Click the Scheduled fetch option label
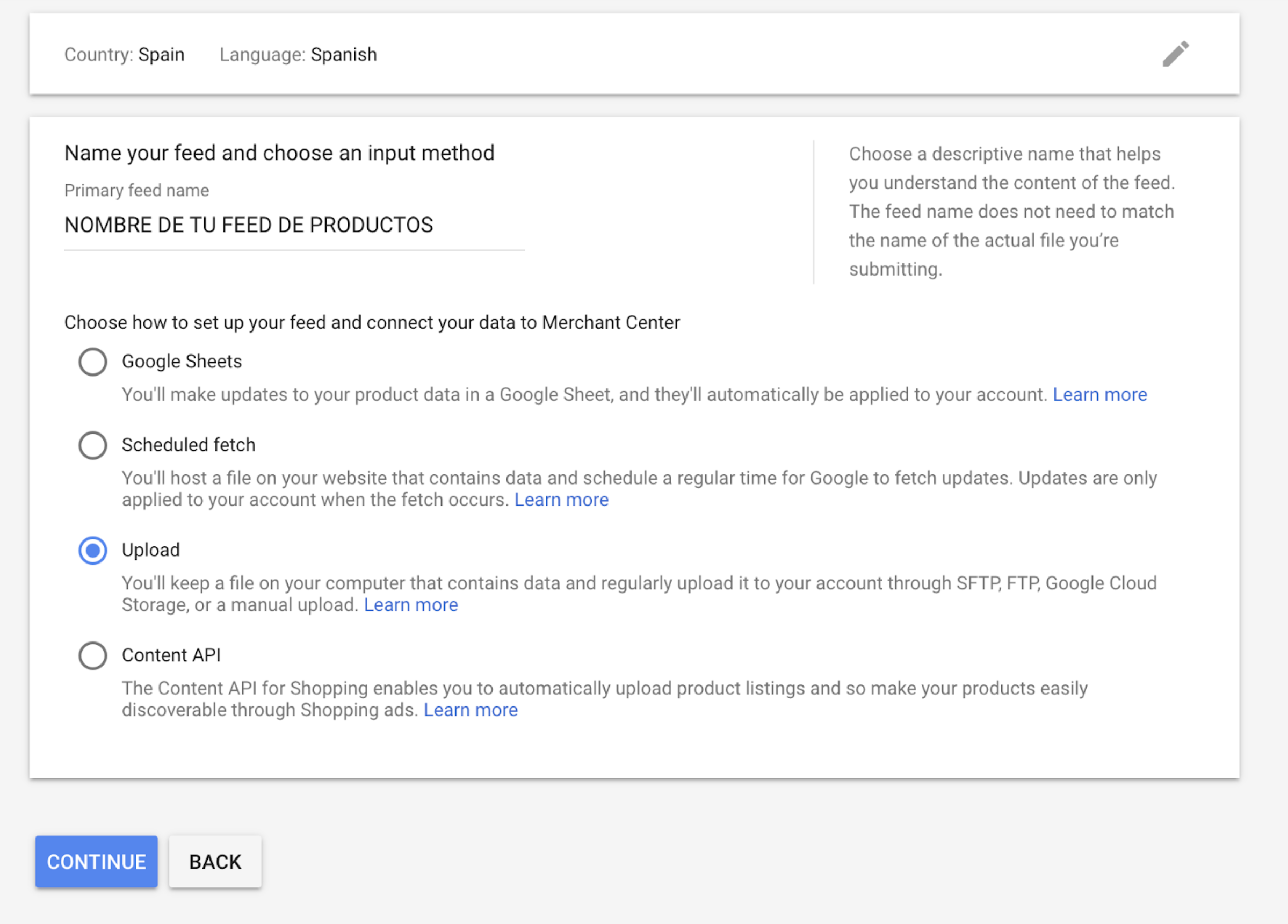The width and height of the screenshot is (1288, 924). [189, 445]
